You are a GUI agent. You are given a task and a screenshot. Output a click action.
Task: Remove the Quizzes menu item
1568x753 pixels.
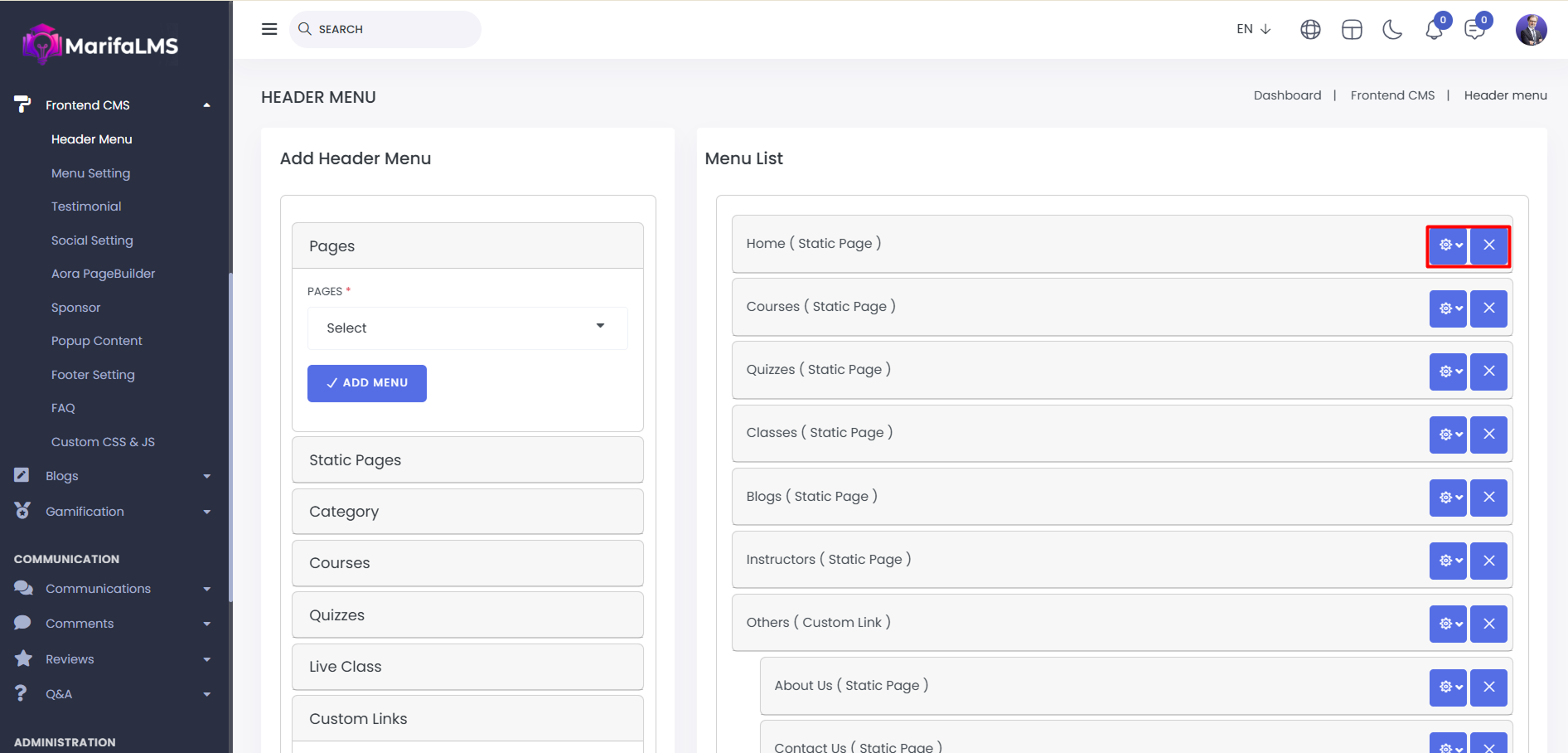[1488, 372]
